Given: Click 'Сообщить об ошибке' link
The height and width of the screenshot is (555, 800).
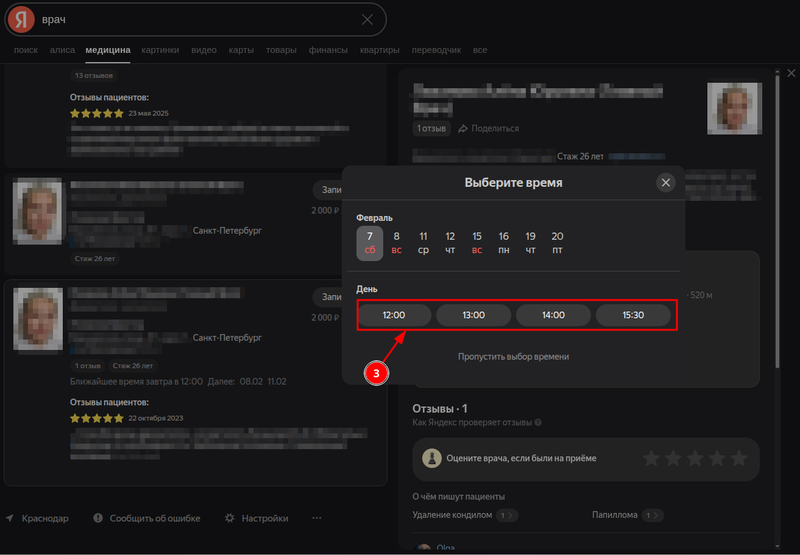Looking at the screenshot, I should coord(155,518).
